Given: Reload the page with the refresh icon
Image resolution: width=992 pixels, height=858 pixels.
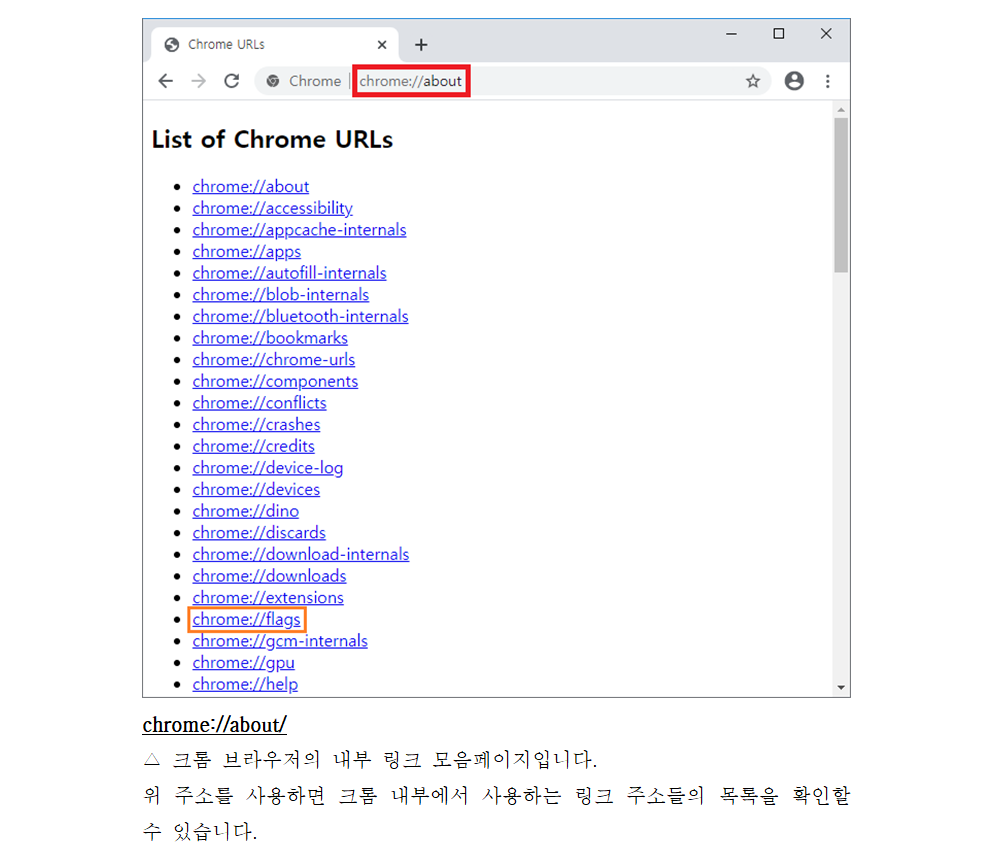Looking at the screenshot, I should coord(232,81).
